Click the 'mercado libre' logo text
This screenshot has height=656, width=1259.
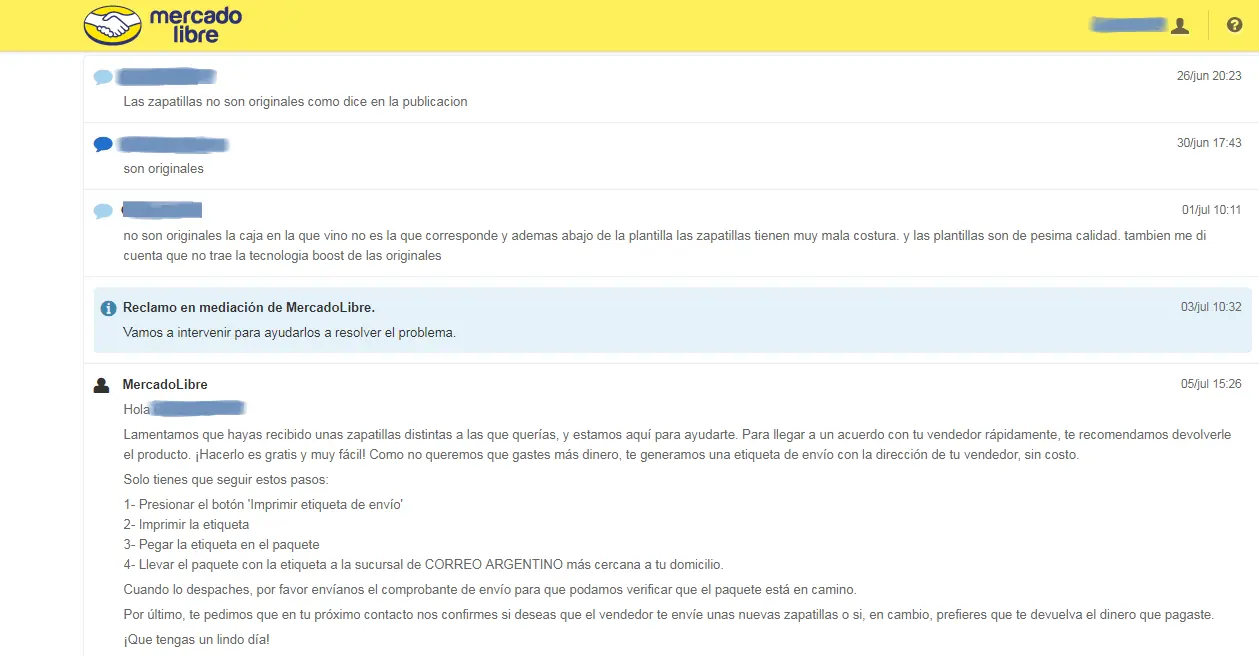195,25
